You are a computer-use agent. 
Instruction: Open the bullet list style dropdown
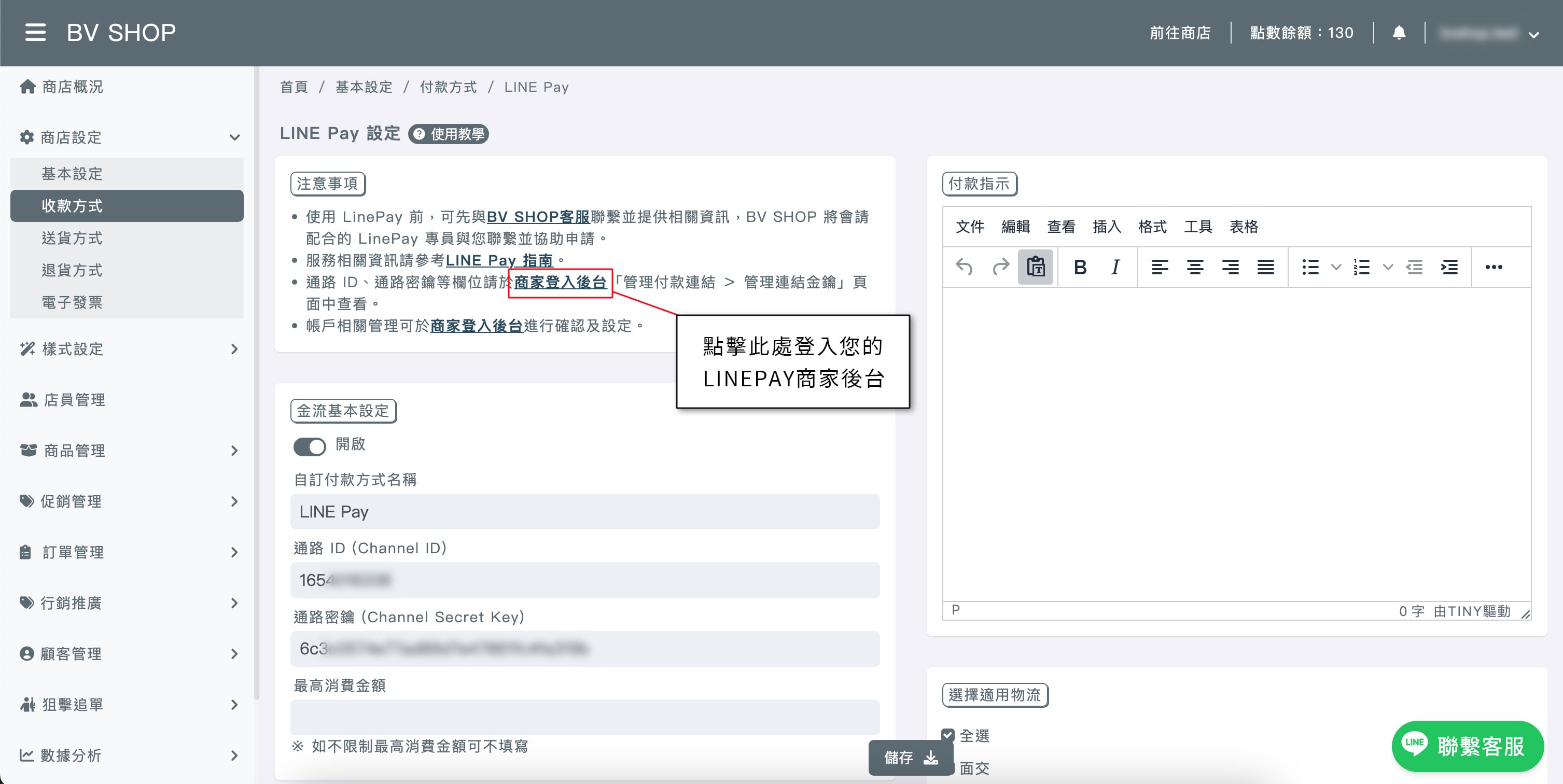(1336, 267)
